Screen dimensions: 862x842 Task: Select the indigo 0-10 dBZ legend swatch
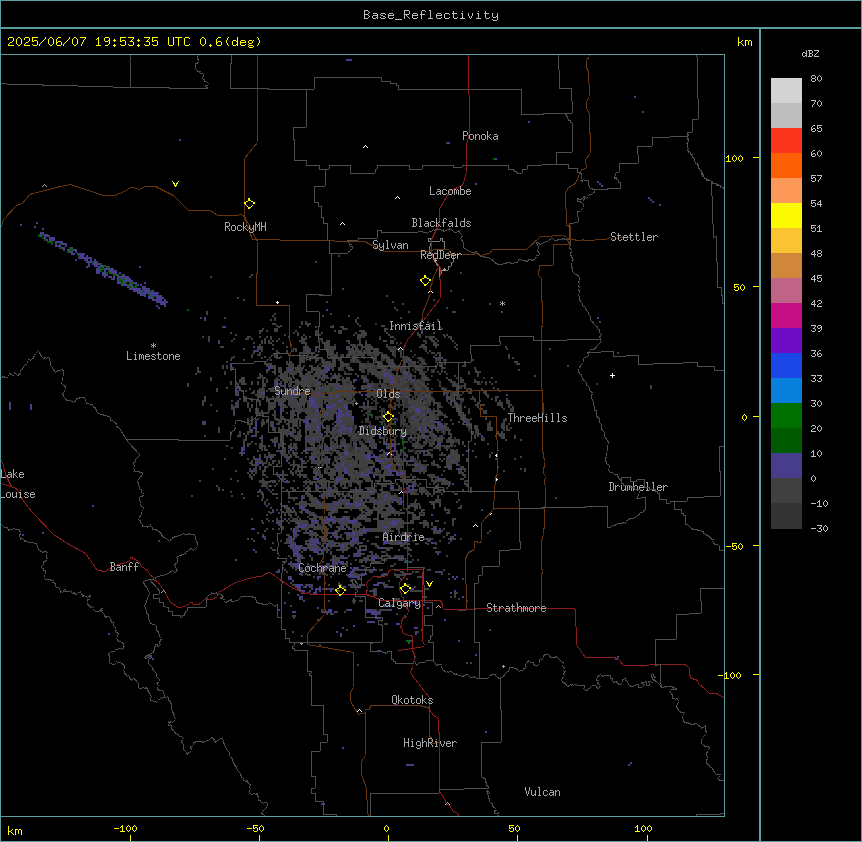(x=786, y=466)
